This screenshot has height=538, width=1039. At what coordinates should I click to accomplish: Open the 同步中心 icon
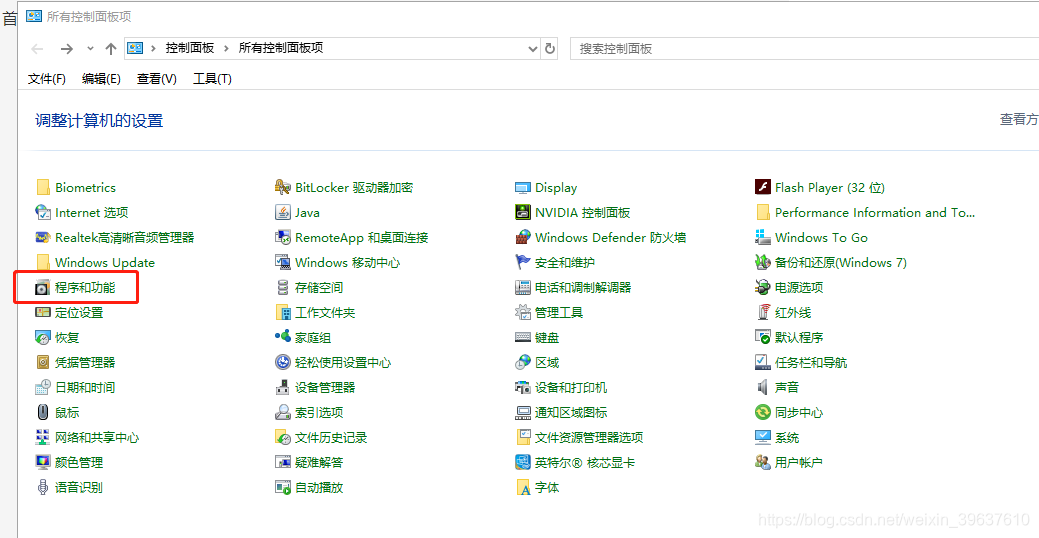click(763, 412)
